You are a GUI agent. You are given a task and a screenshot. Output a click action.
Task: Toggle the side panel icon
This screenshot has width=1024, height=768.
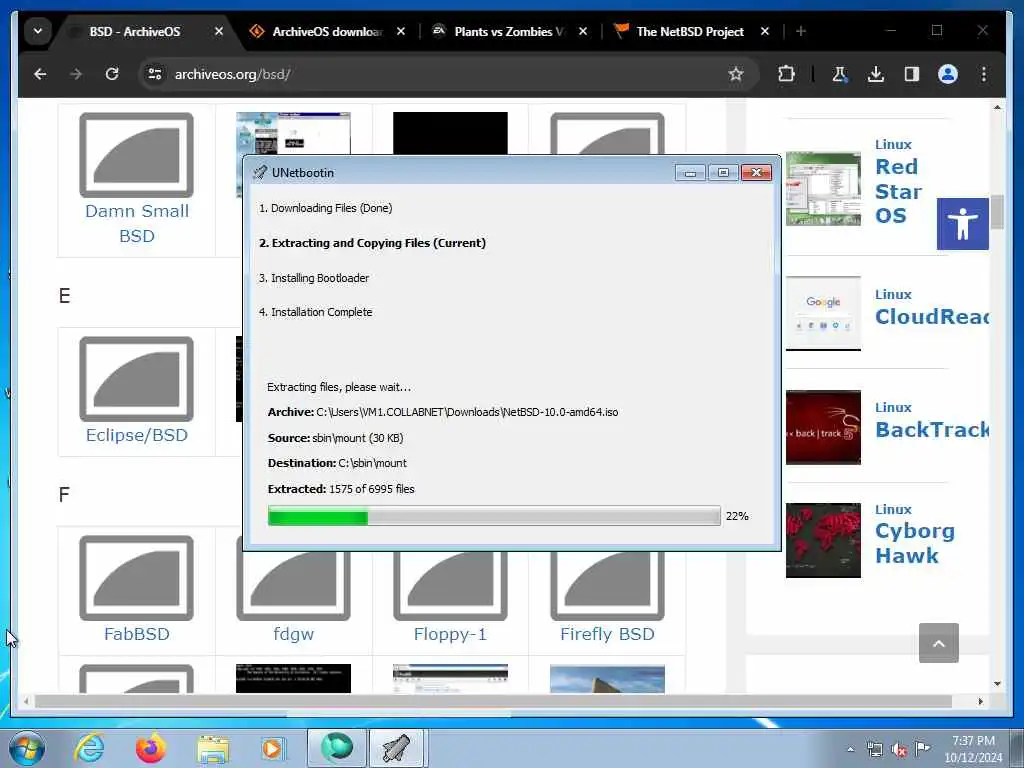point(912,74)
